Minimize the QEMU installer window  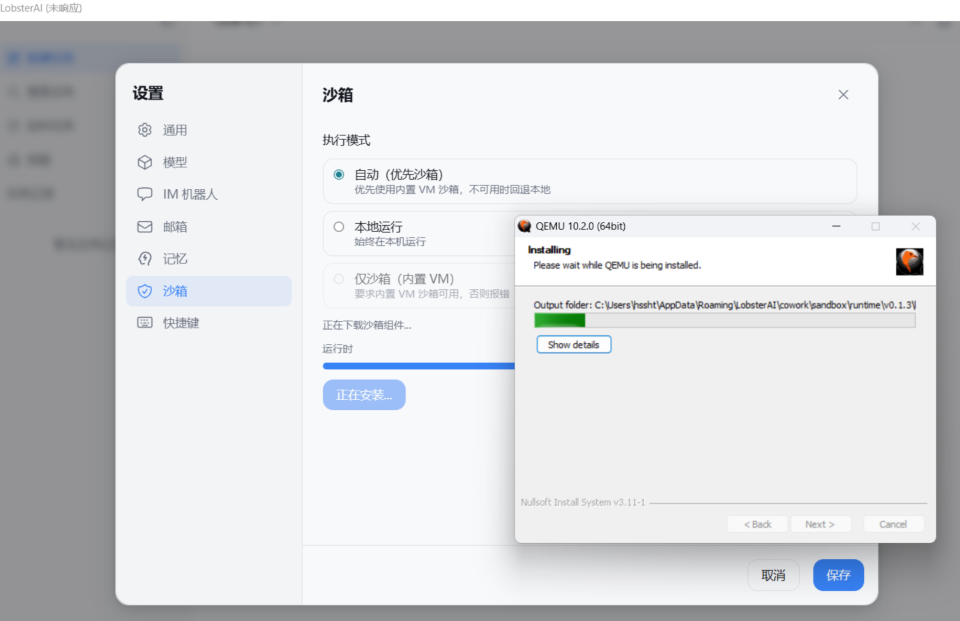(x=836, y=226)
